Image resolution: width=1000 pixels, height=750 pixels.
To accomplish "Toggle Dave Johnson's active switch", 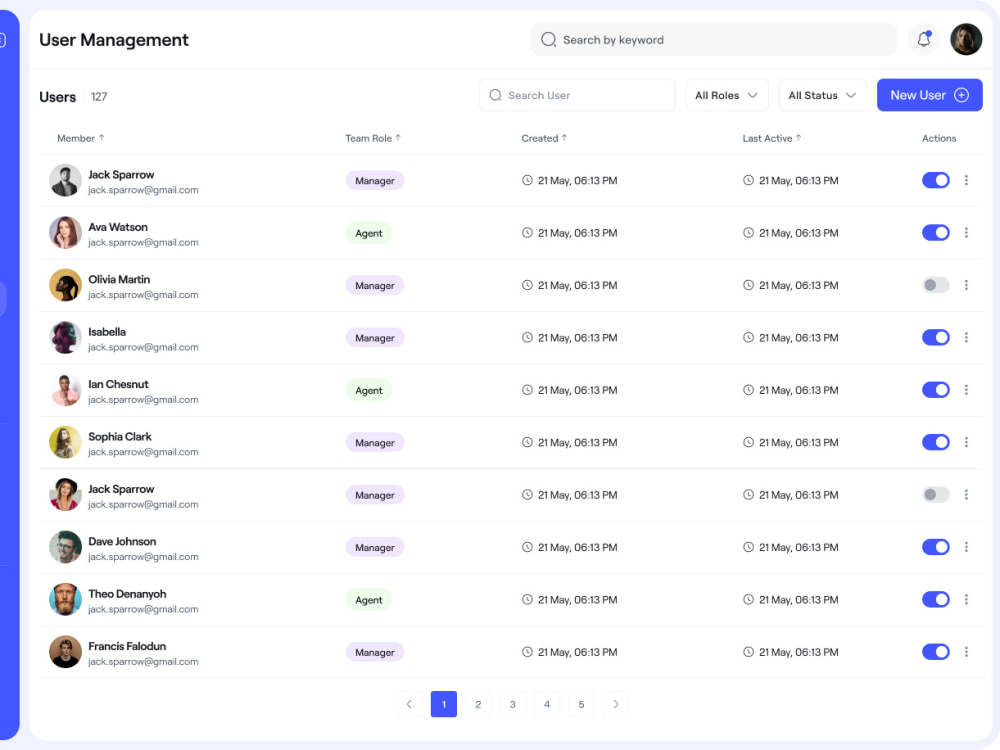I will click(x=936, y=547).
